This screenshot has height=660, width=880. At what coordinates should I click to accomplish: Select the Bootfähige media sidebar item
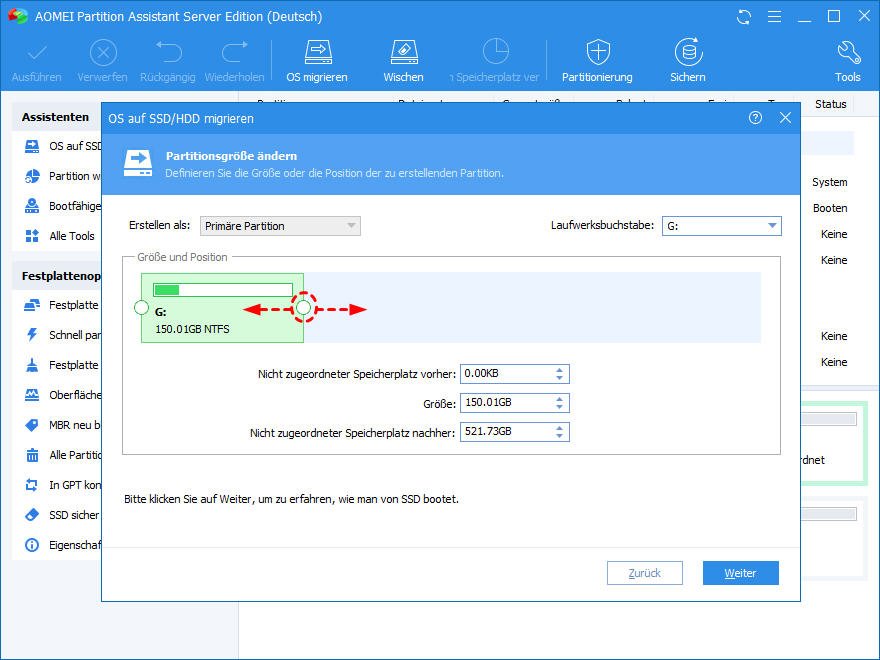point(63,206)
